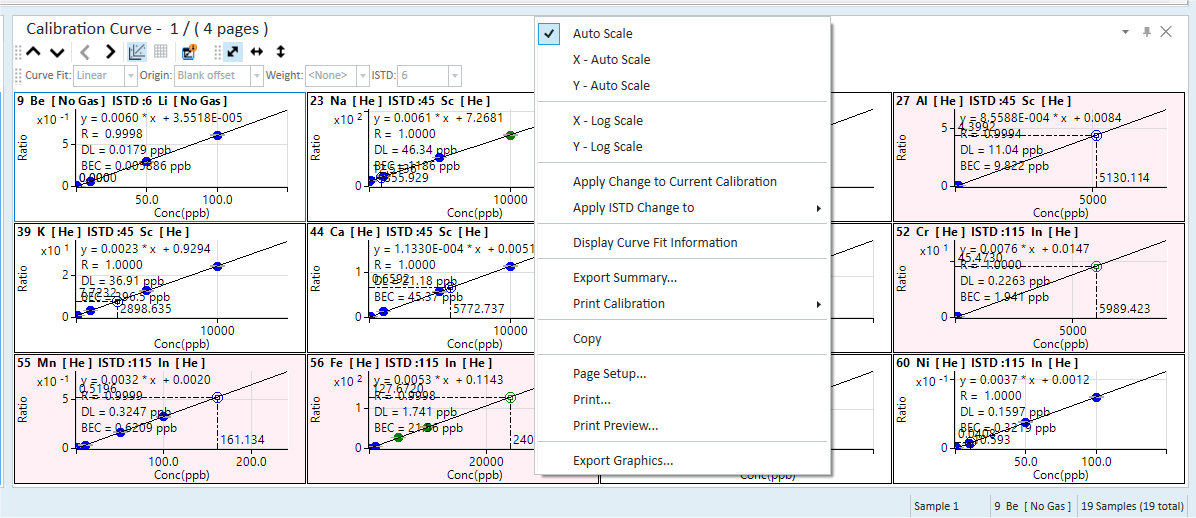The height and width of the screenshot is (518, 1196).
Task: Click the edit calibration warning icon
Action: [x=190, y=52]
